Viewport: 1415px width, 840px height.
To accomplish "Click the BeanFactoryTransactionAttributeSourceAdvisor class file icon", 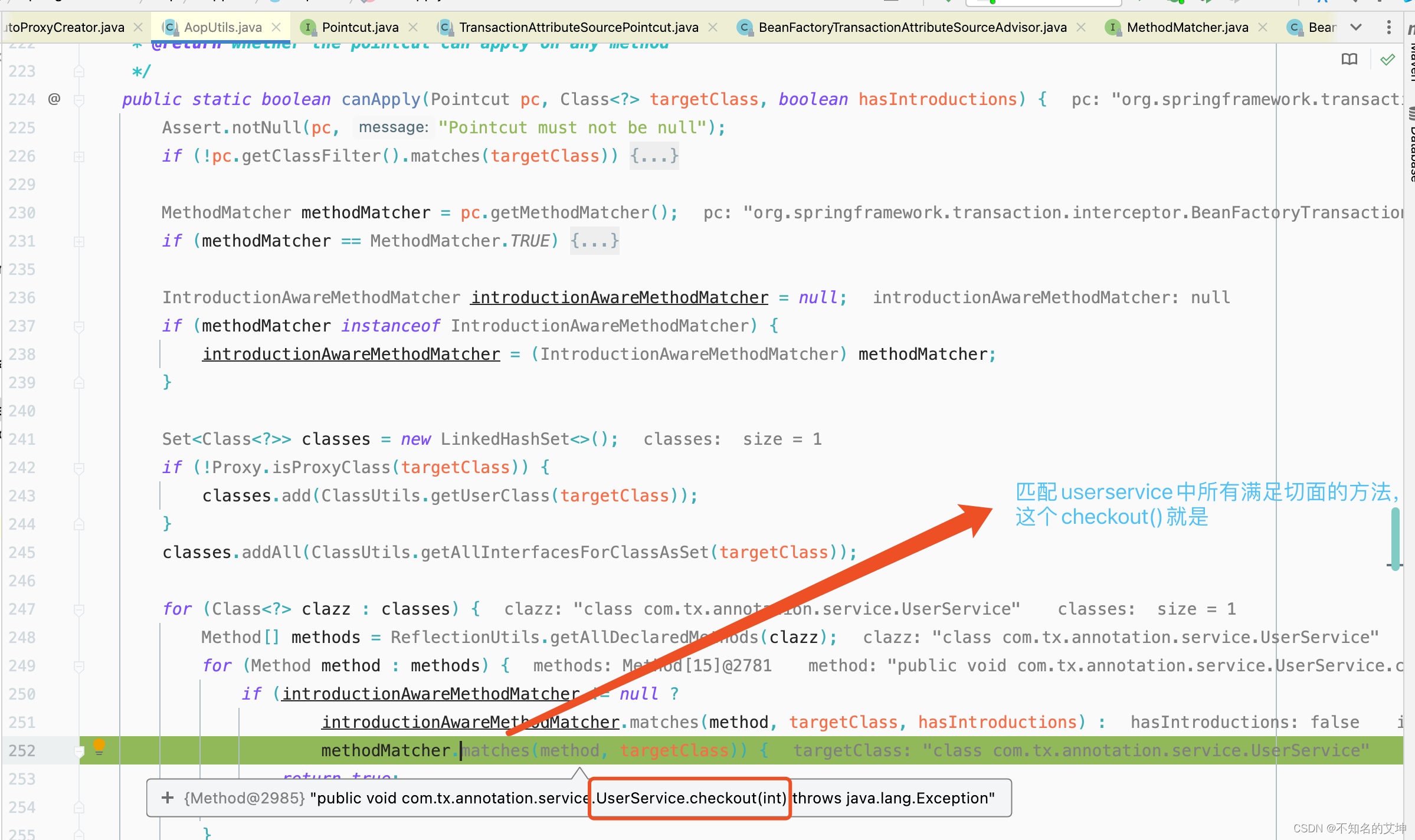I will (744, 27).
